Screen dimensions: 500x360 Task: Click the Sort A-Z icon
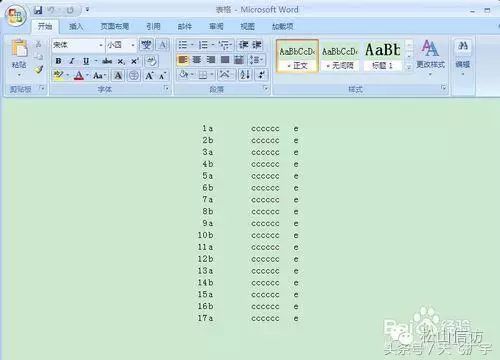coord(245,75)
